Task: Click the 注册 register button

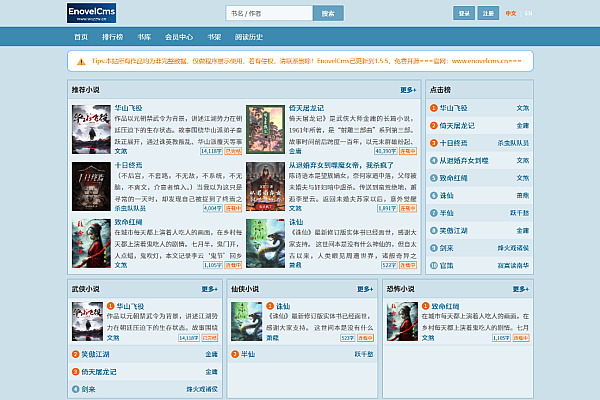Action: pyautogui.click(x=488, y=13)
